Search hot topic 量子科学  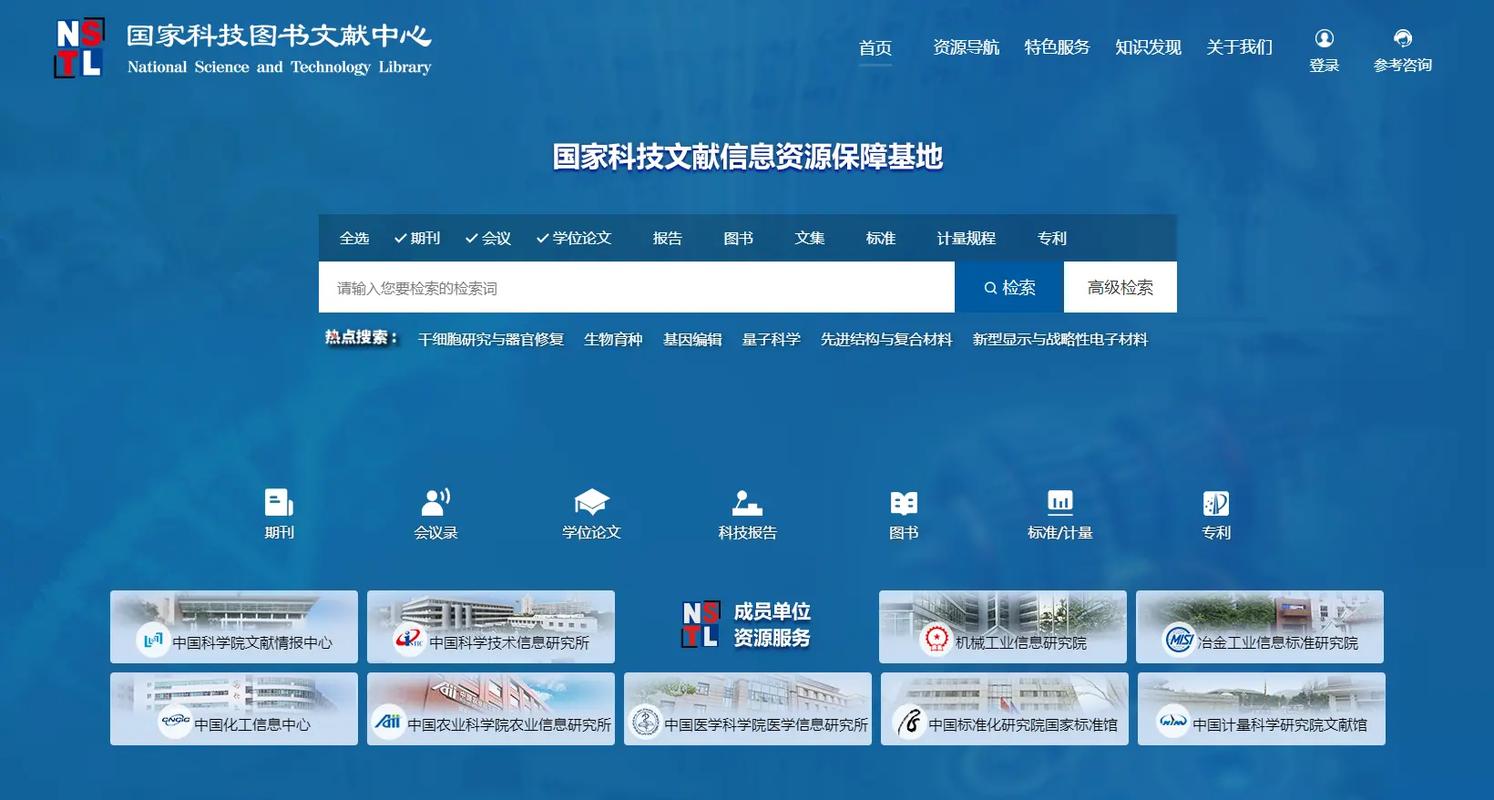pyautogui.click(x=771, y=339)
